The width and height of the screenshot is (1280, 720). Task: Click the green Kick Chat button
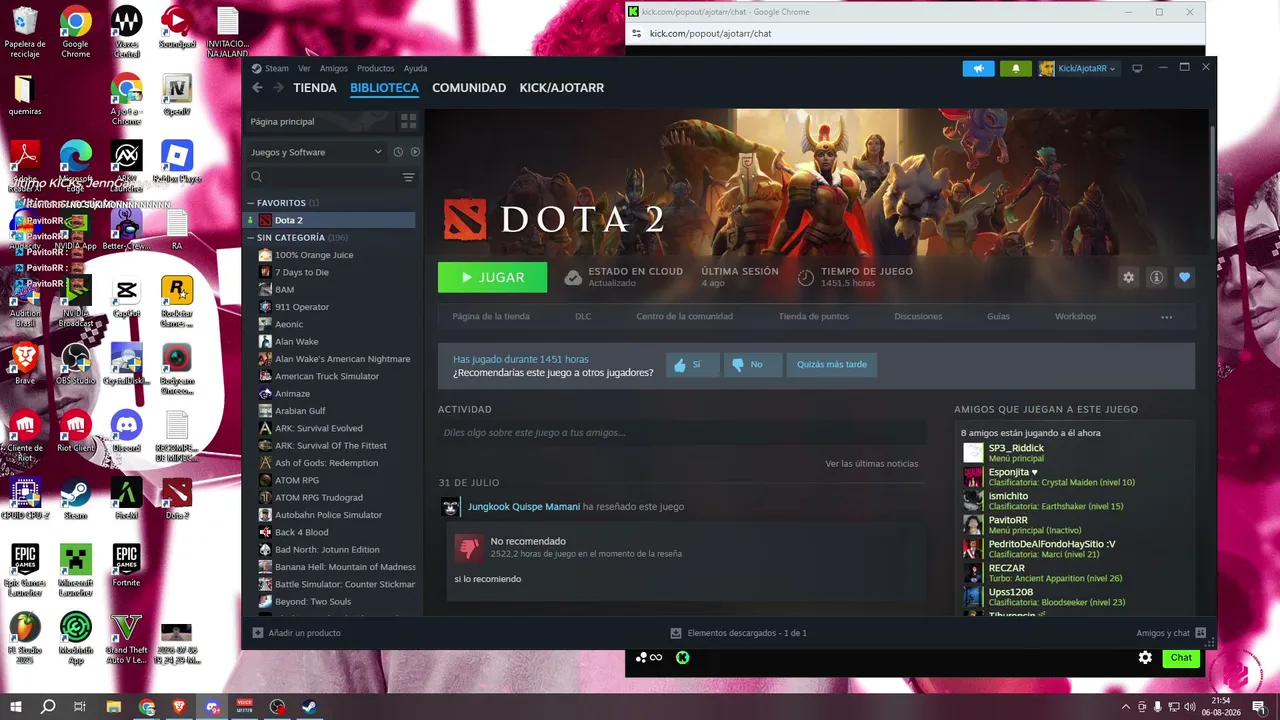1181,657
